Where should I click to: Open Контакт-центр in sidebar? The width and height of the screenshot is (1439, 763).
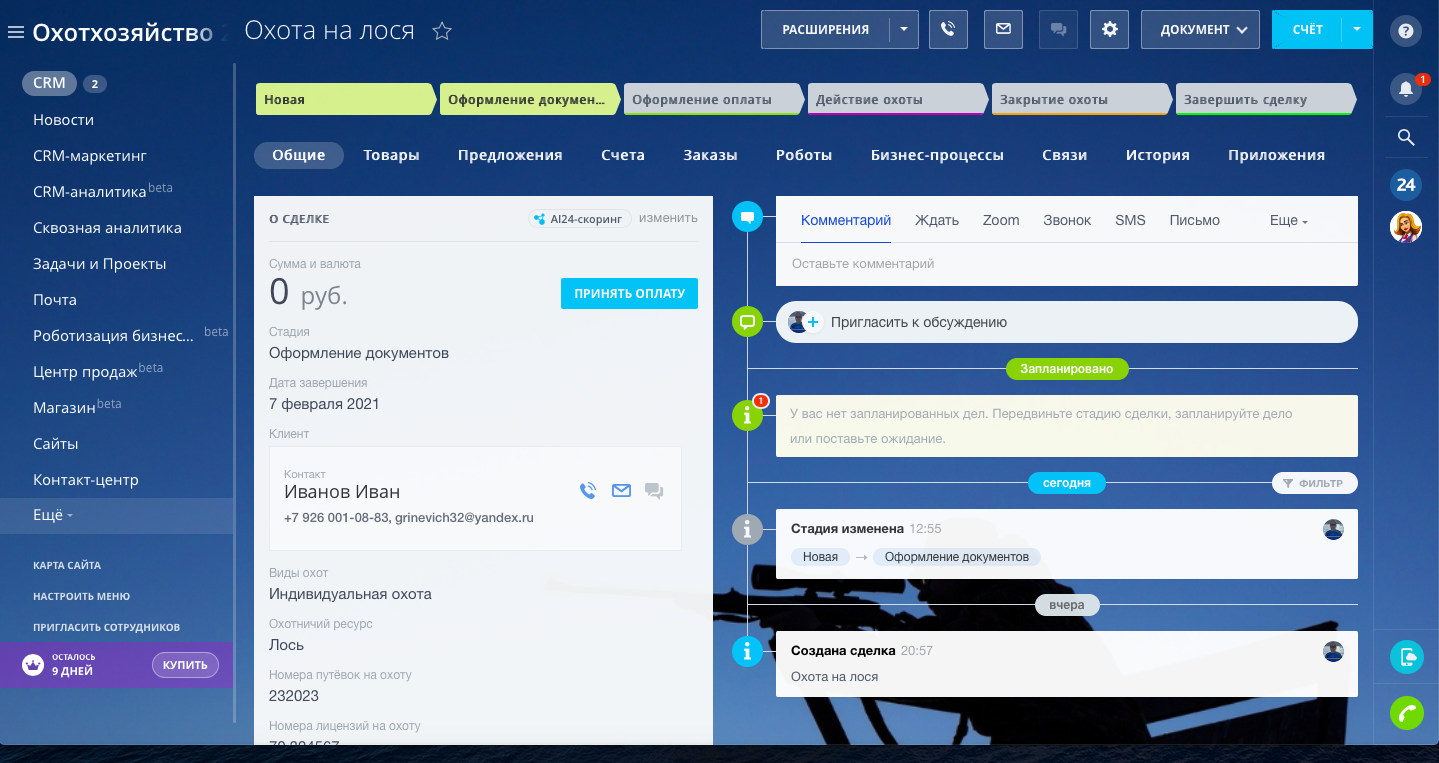(86, 480)
